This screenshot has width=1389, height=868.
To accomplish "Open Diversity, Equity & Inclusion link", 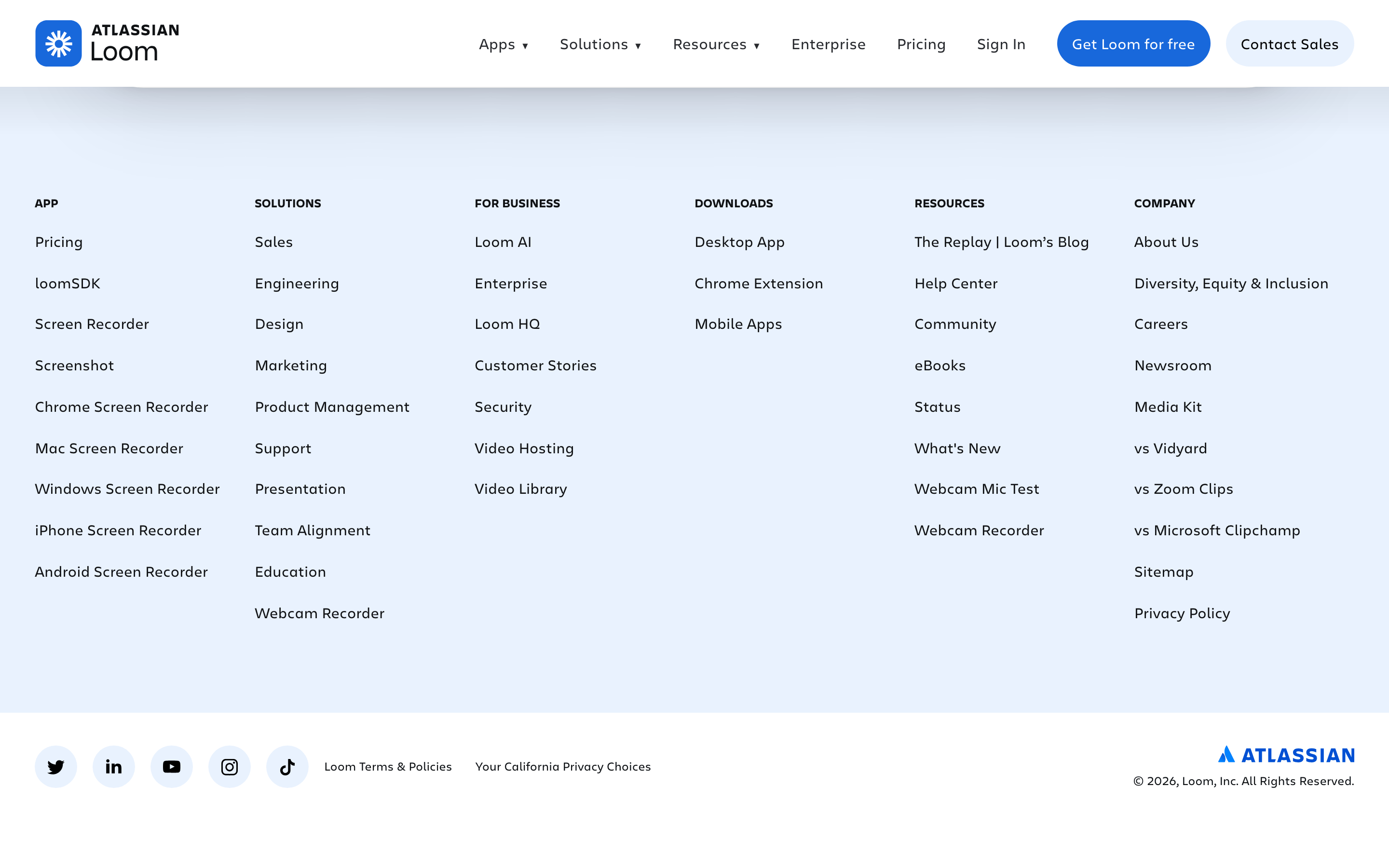I will [1231, 284].
